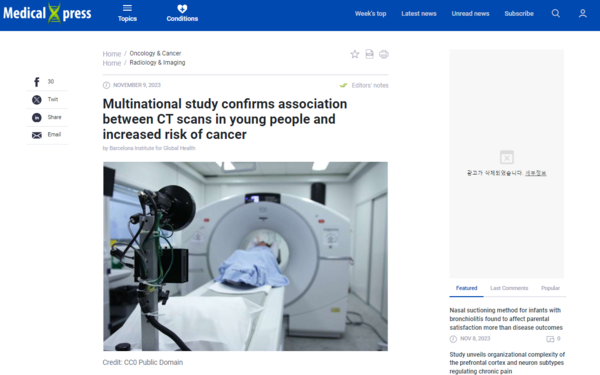Open the Topics hamburger menu
The width and height of the screenshot is (600, 375).
(x=127, y=13)
